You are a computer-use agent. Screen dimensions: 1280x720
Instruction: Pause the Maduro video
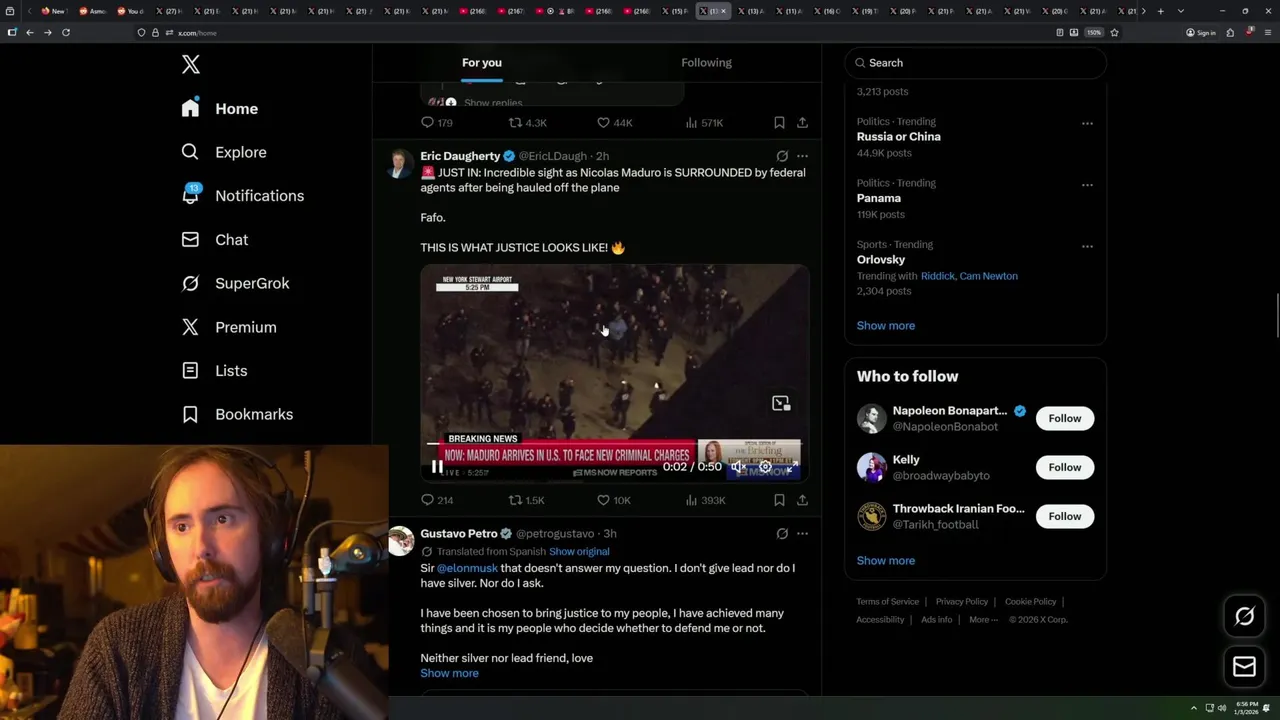point(437,467)
